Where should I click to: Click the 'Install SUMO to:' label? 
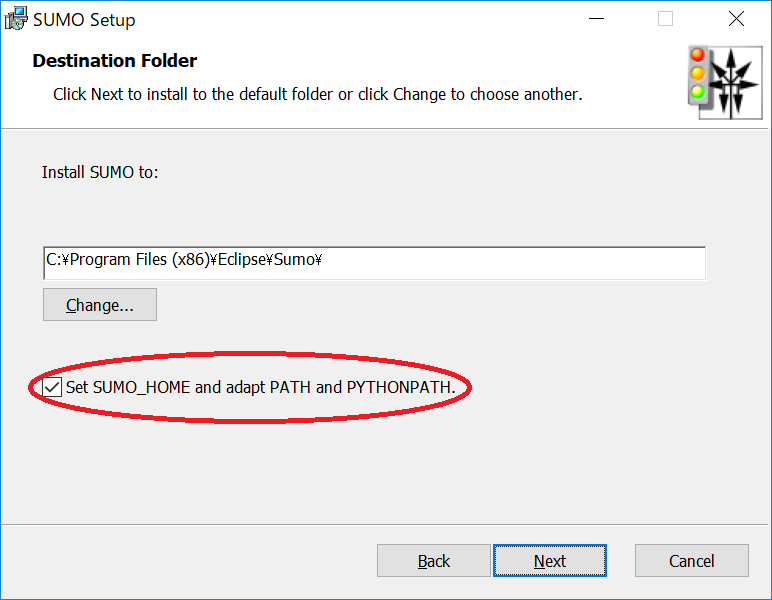(x=100, y=172)
